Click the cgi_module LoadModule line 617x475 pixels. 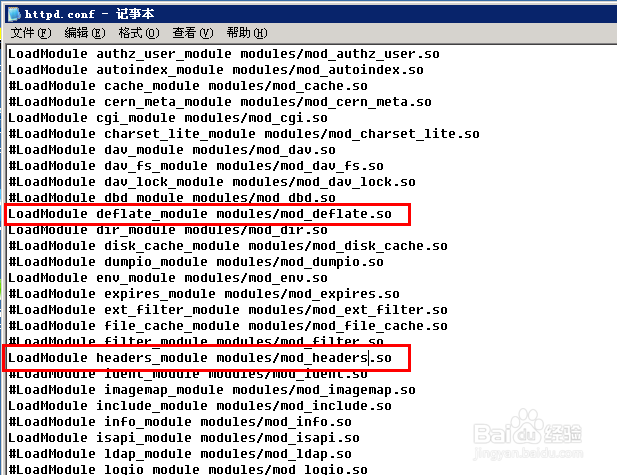tap(168, 118)
